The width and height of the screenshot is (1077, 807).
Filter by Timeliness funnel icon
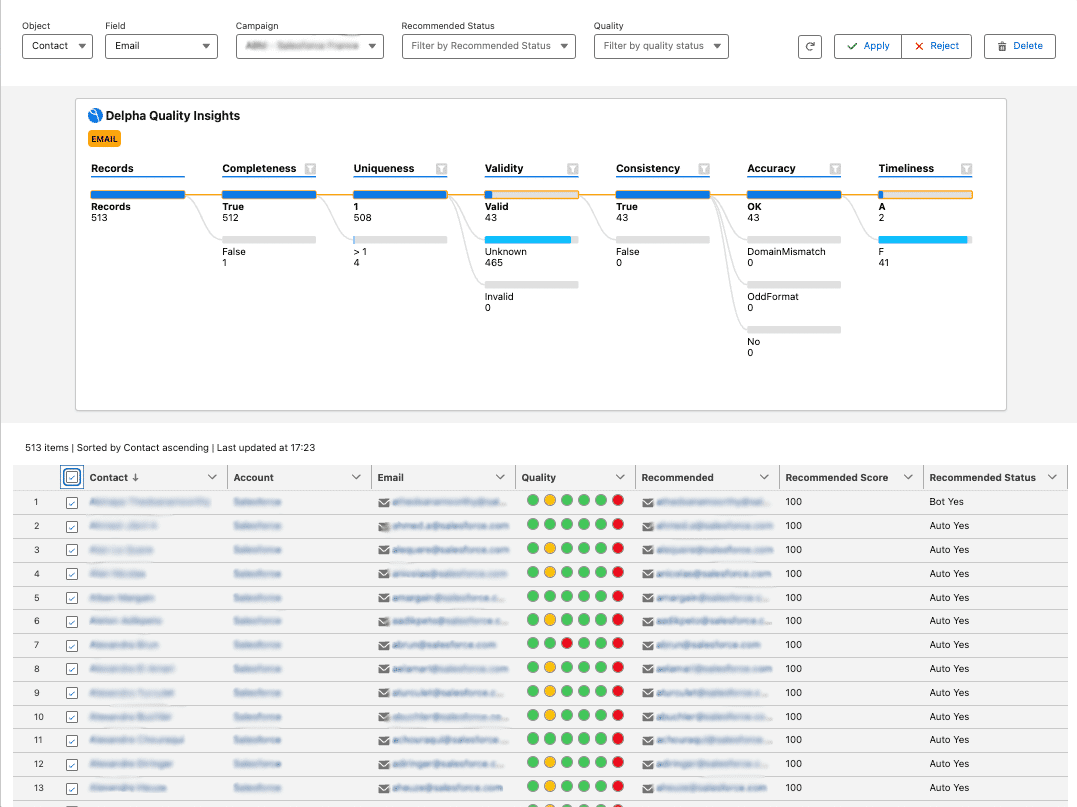tap(966, 169)
